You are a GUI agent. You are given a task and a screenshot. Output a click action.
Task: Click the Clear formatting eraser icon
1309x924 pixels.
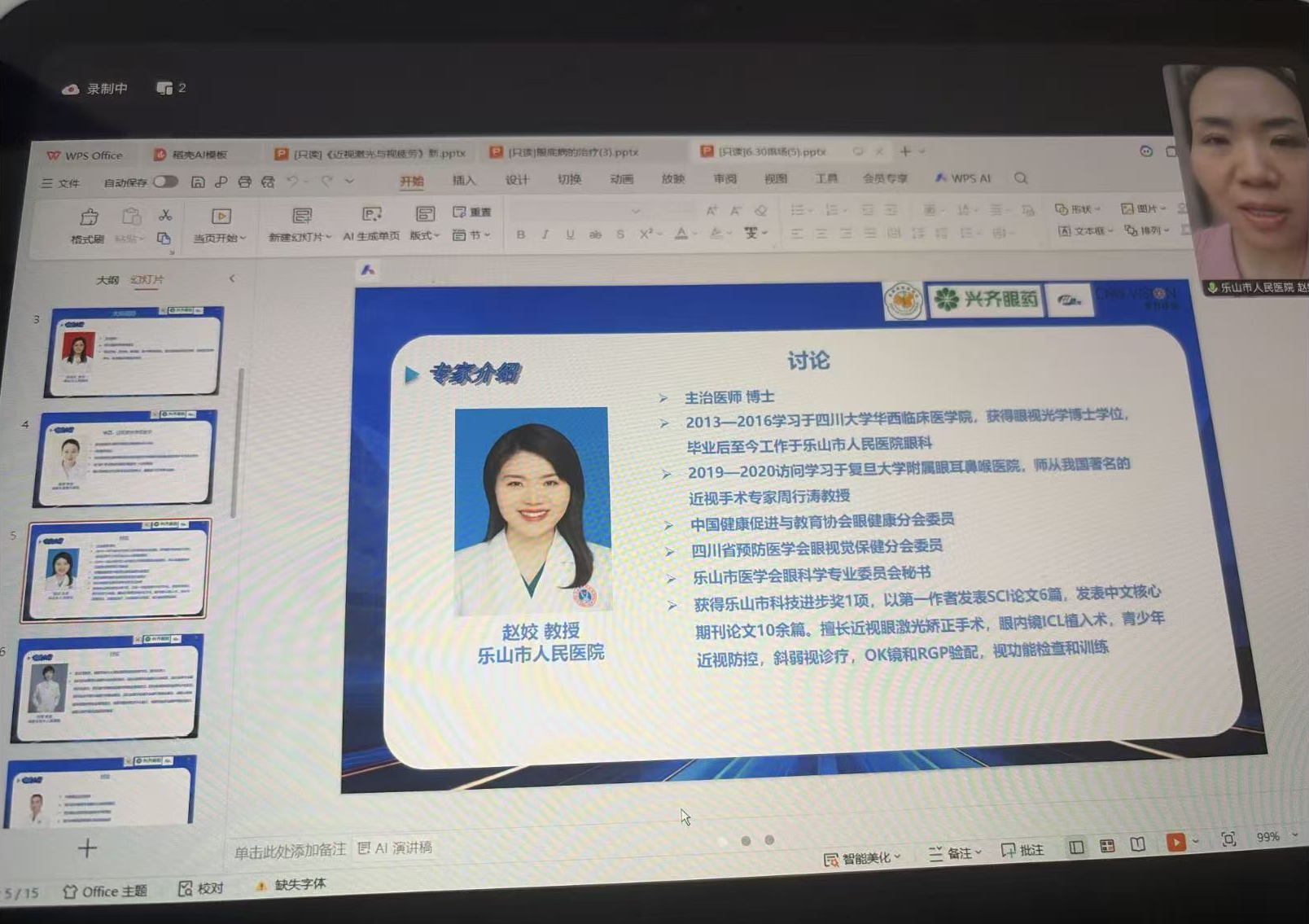(x=761, y=211)
